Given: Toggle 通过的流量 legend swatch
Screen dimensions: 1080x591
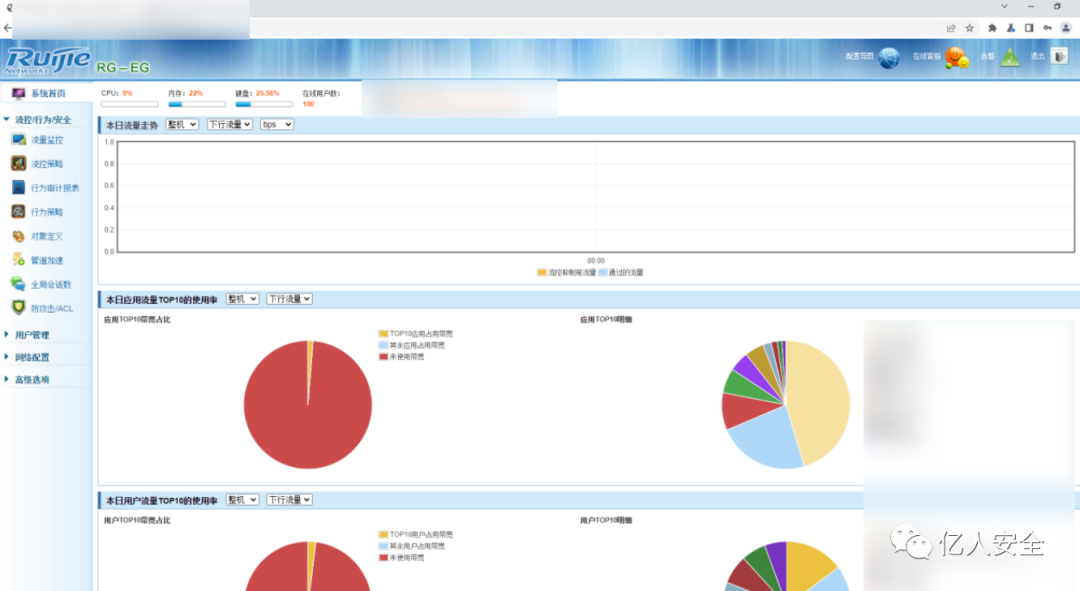Looking at the screenshot, I should 603,272.
